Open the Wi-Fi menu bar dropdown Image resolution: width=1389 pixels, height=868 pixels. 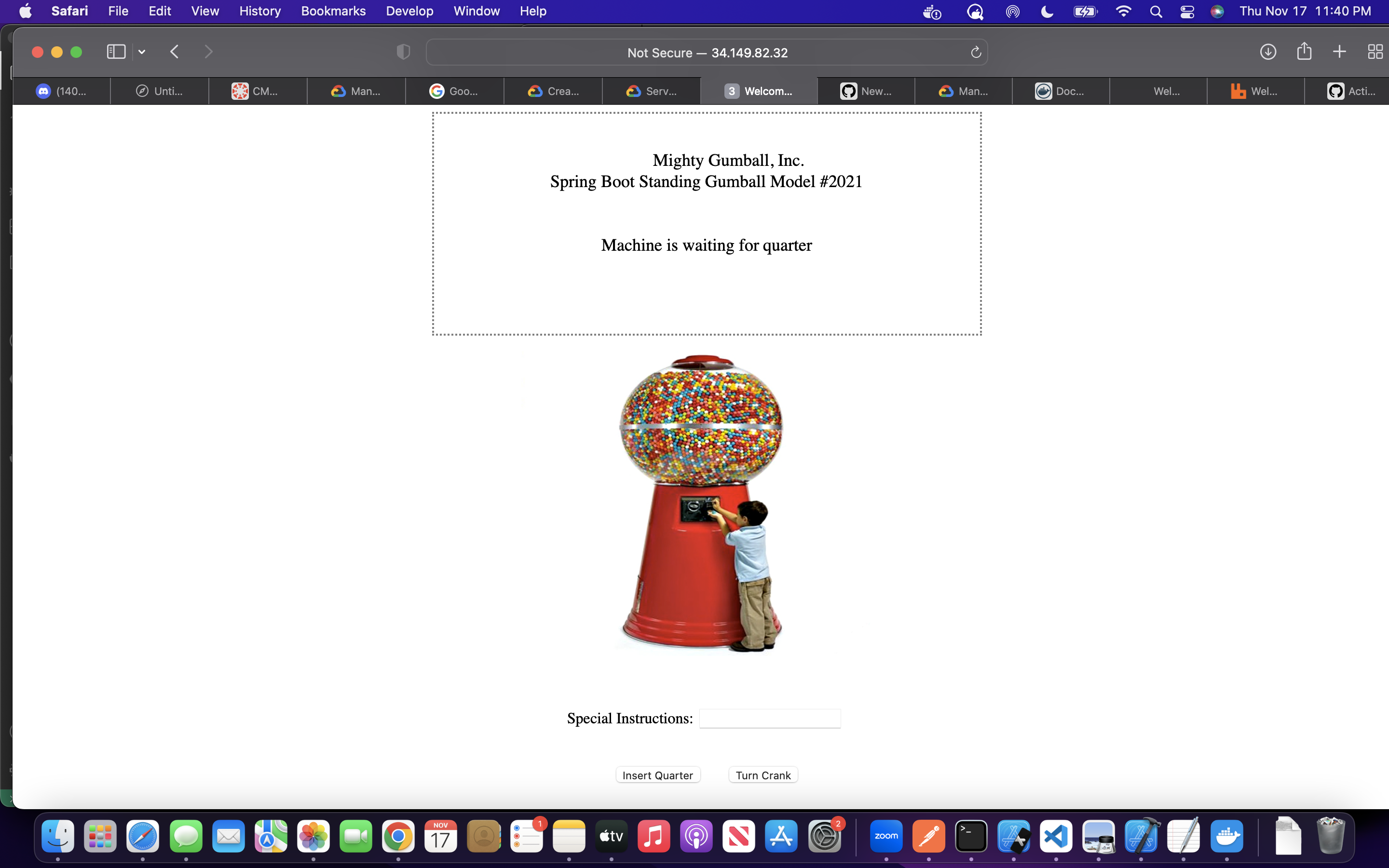1123,12
